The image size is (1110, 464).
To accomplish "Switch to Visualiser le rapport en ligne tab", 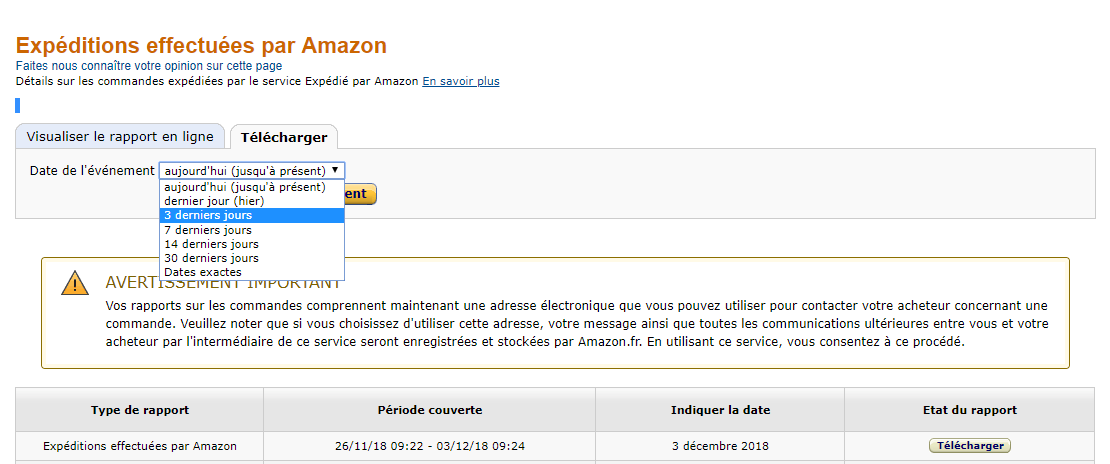I will (120, 137).
